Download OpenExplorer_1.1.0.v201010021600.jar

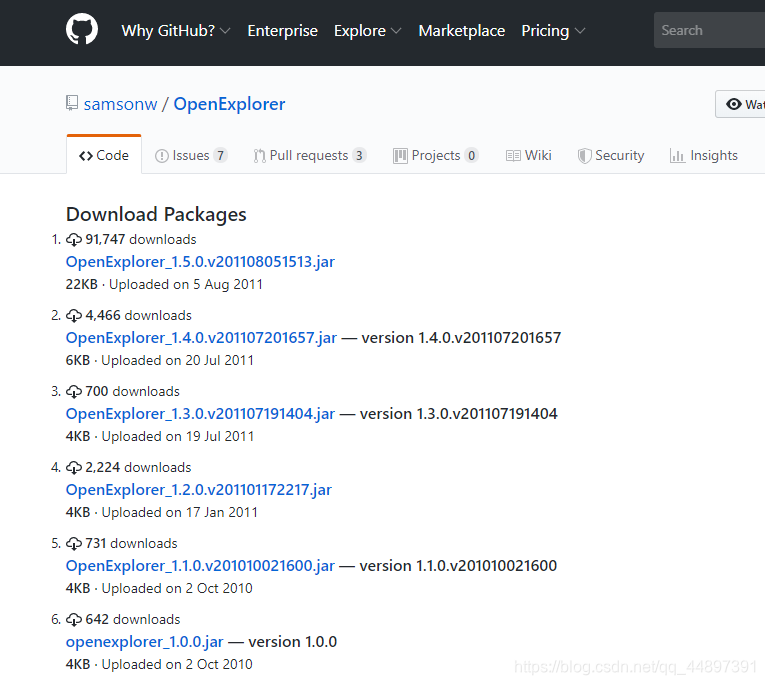(x=200, y=566)
